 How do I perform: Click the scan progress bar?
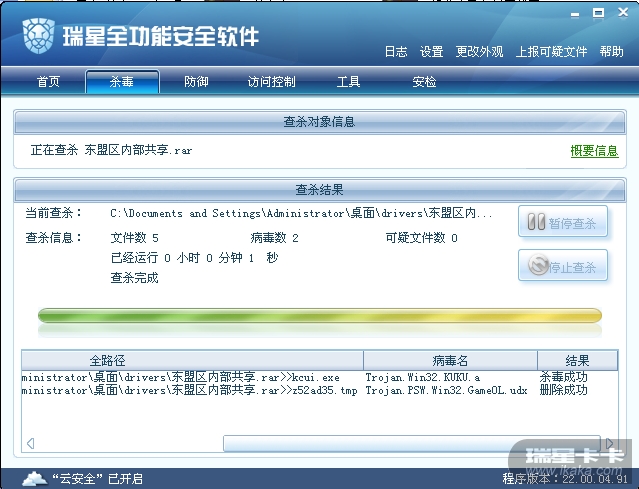click(x=320, y=315)
